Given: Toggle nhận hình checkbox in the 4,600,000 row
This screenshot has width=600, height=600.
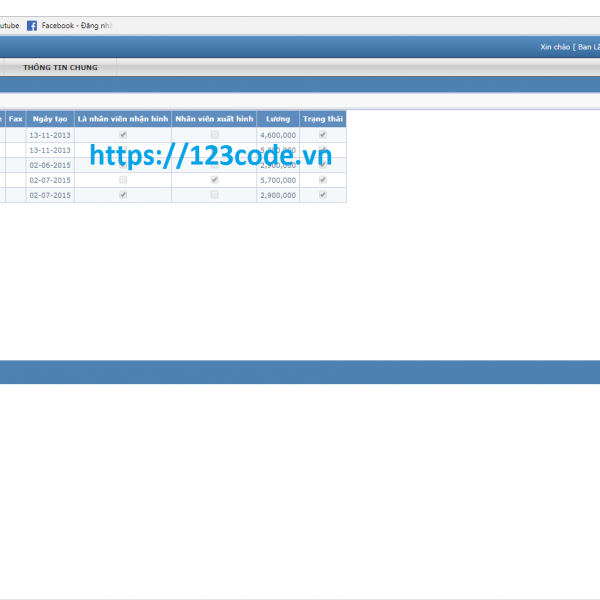Looking at the screenshot, I should coord(123,134).
